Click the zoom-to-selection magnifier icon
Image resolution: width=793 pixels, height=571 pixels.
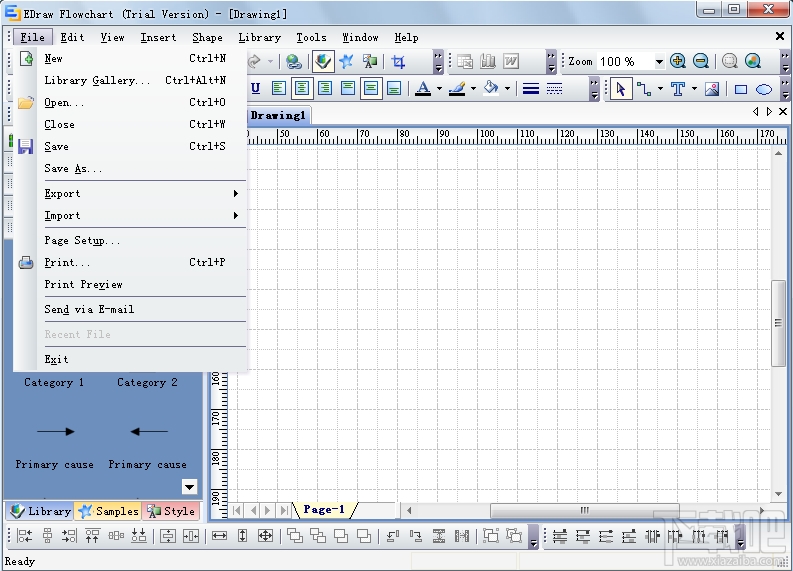[x=729, y=61]
